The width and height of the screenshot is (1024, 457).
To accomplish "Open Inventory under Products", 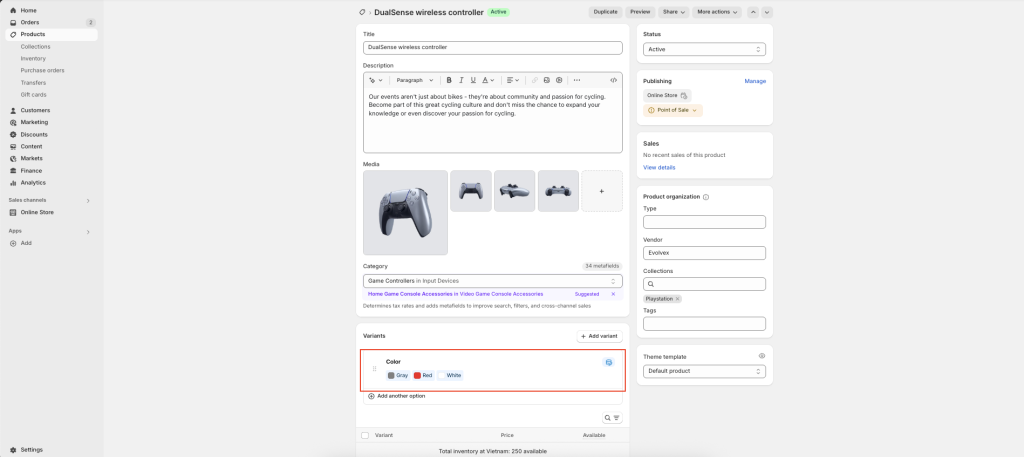I will pyautogui.click(x=33, y=58).
